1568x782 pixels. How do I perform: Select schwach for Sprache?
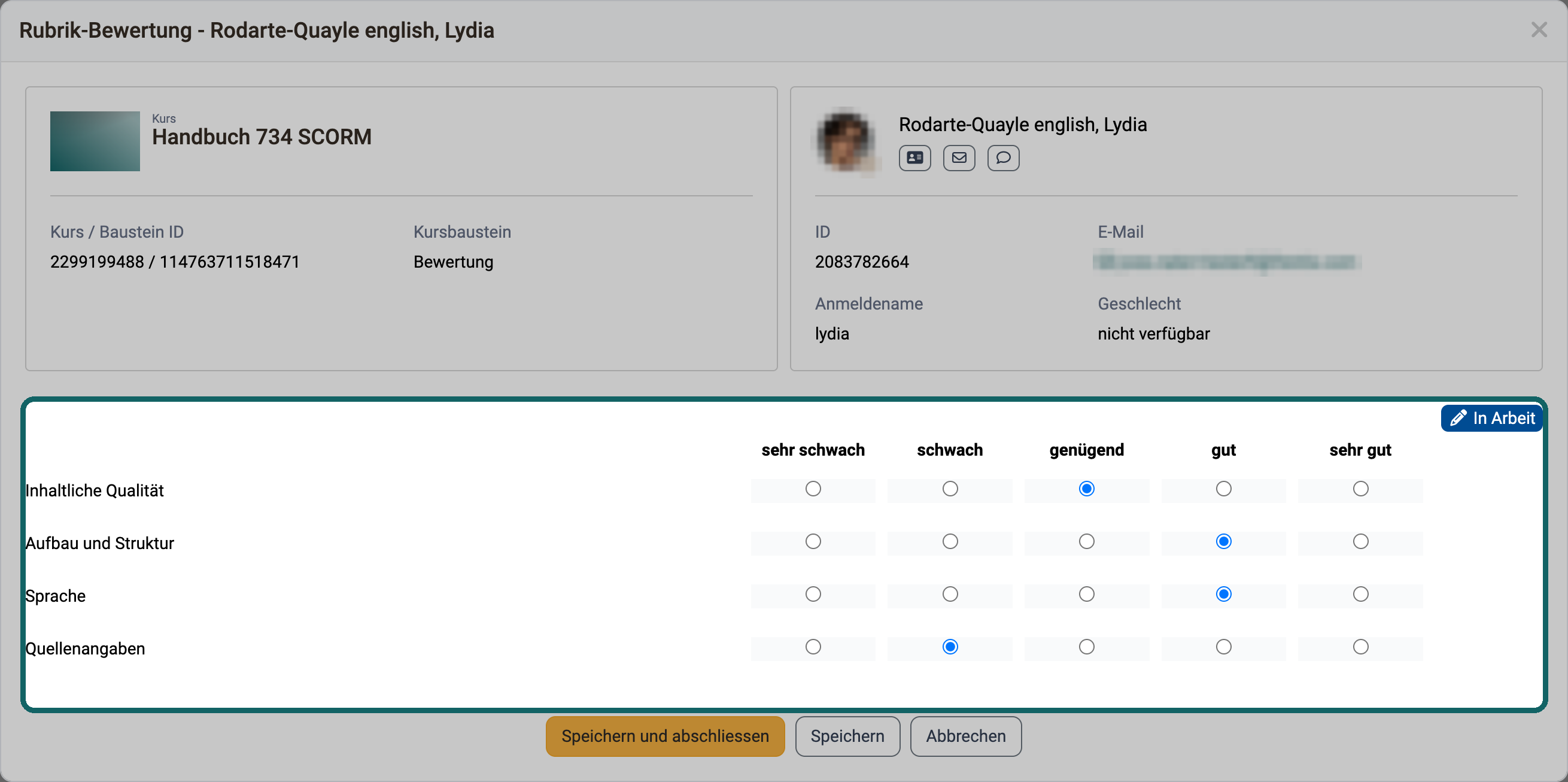point(950,594)
